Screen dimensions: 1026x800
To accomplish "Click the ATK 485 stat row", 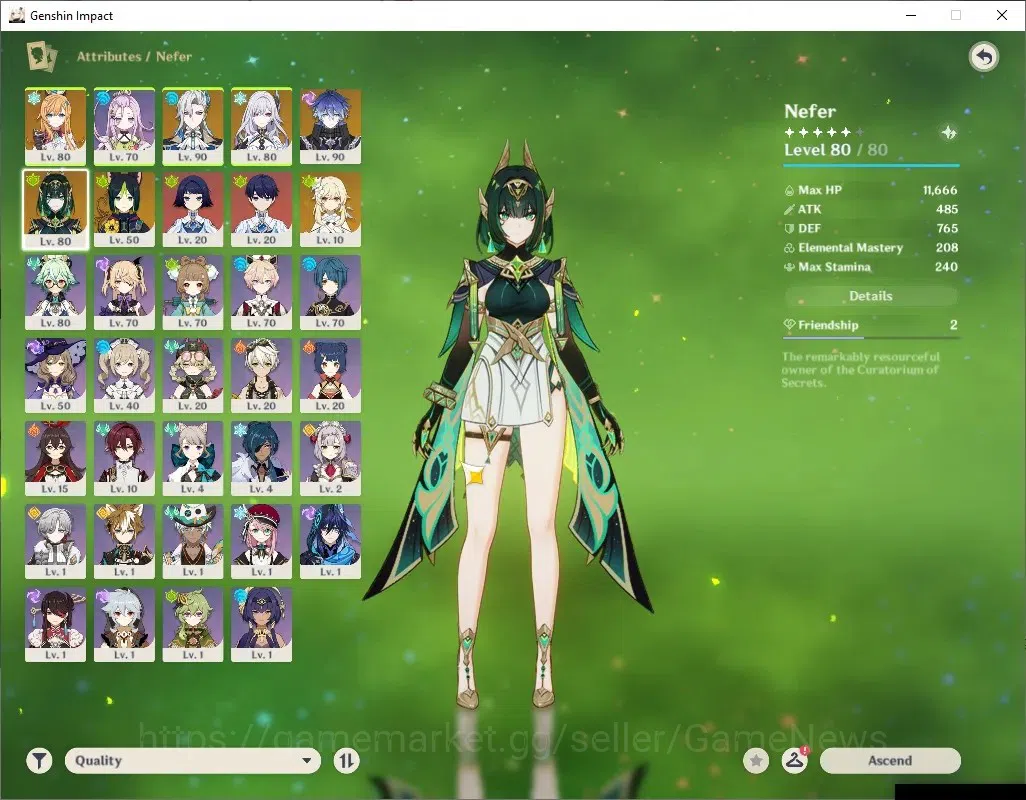I will point(871,209).
